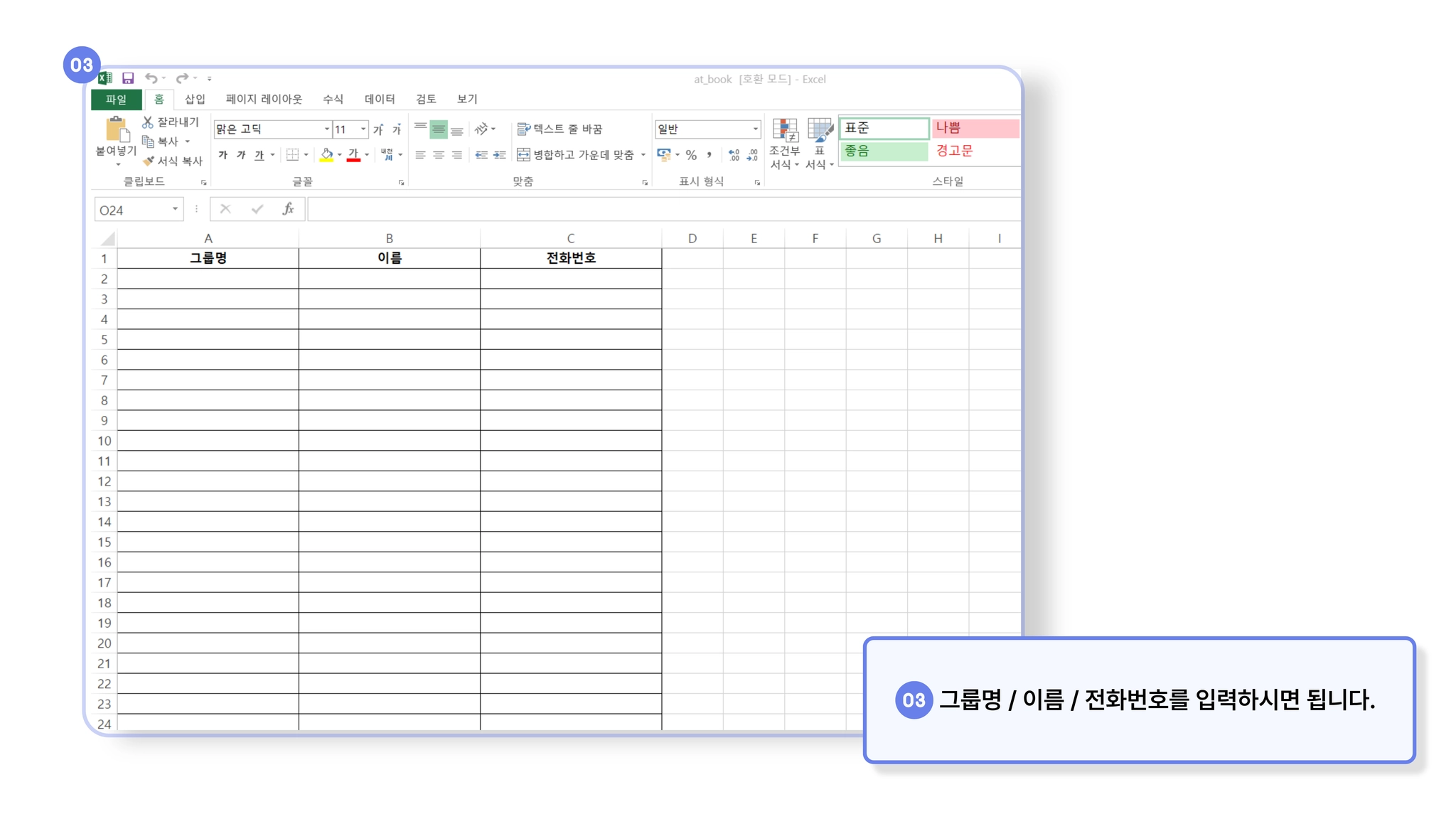Screen dimensions: 1456x819
Task: Click the fill color paint bucket
Action: [x=326, y=154]
